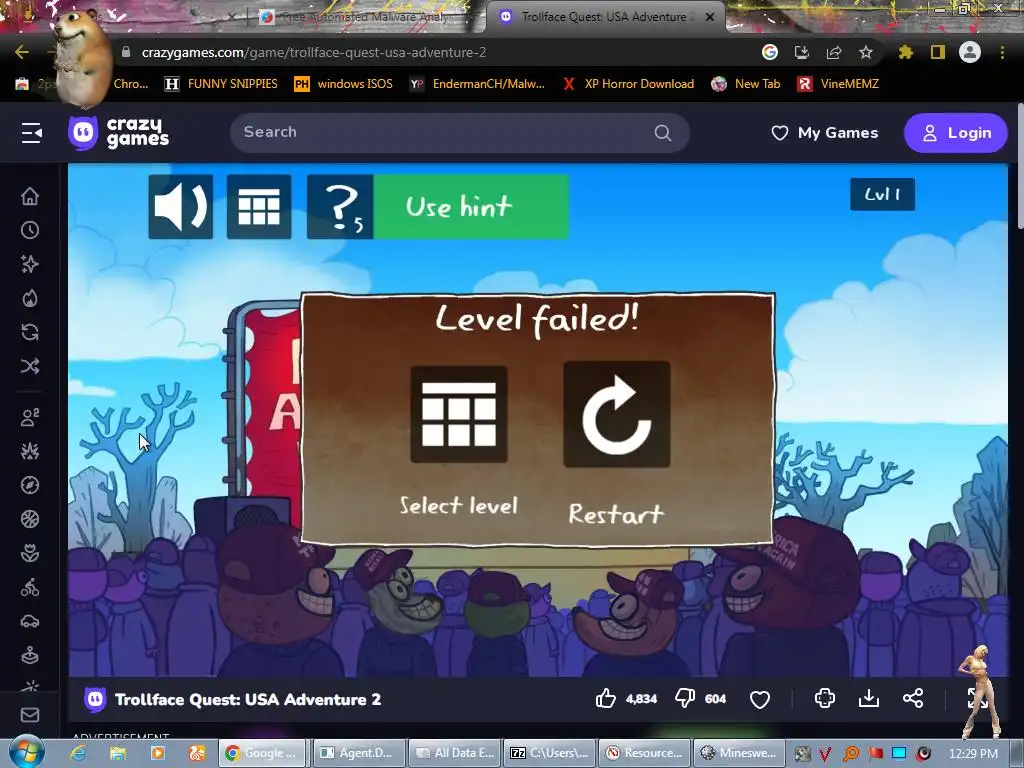Image resolution: width=1024 pixels, height=768 pixels.
Task: Switch to the Resource... taskbar window
Action: point(644,753)
